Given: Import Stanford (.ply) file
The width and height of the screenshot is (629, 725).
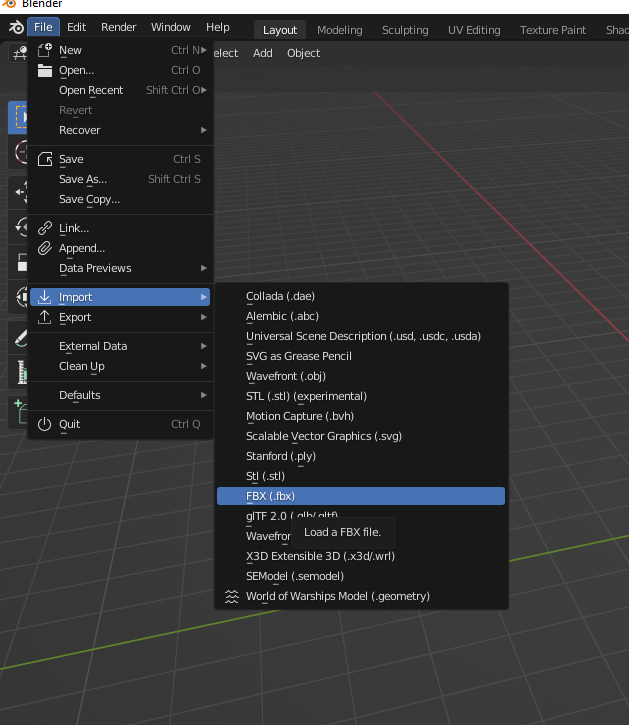Looking at the screenshot, I should (x=361, y=456).
